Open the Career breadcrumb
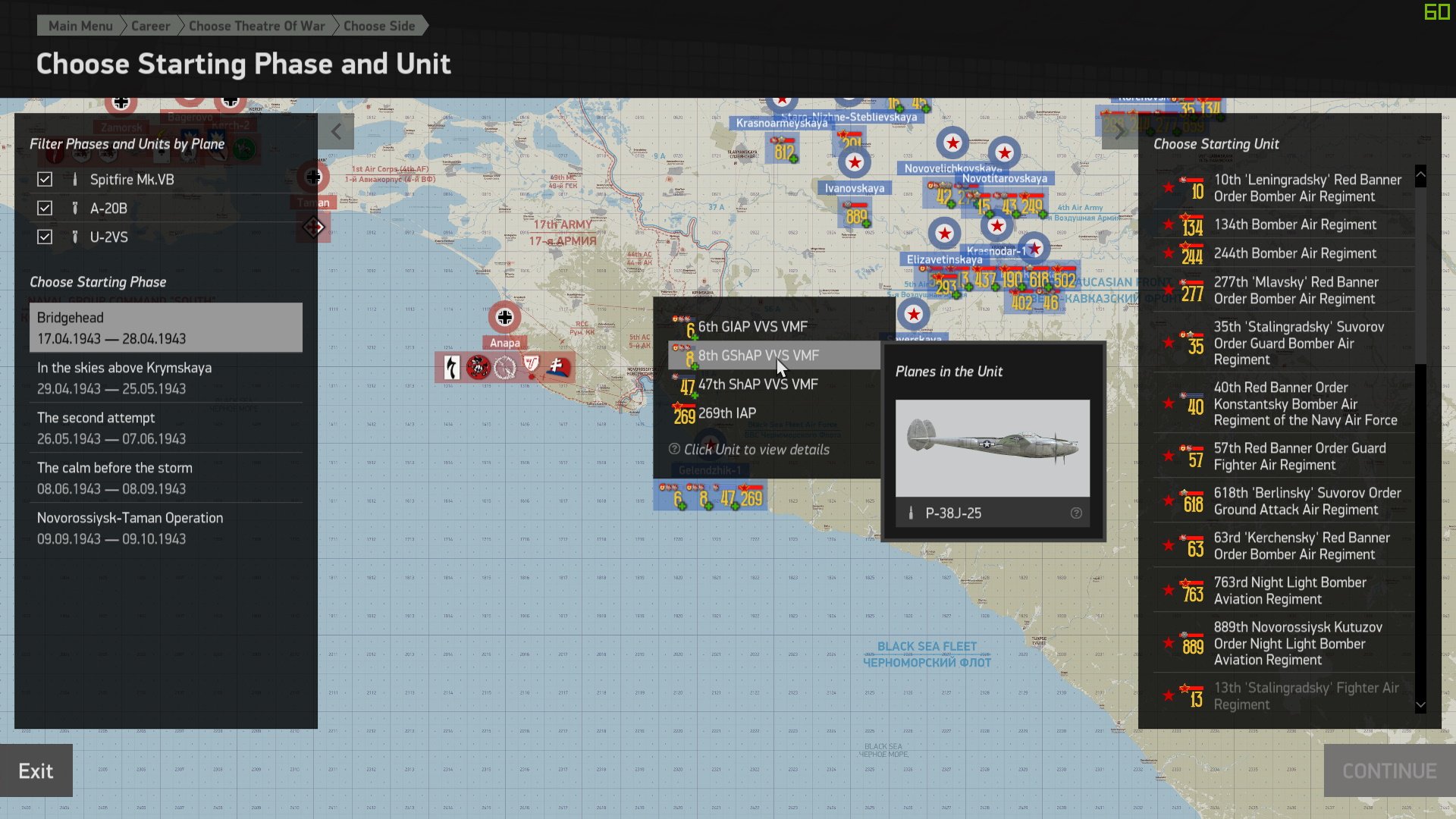This screenshot has height=819, width=1456. (150, 26)
